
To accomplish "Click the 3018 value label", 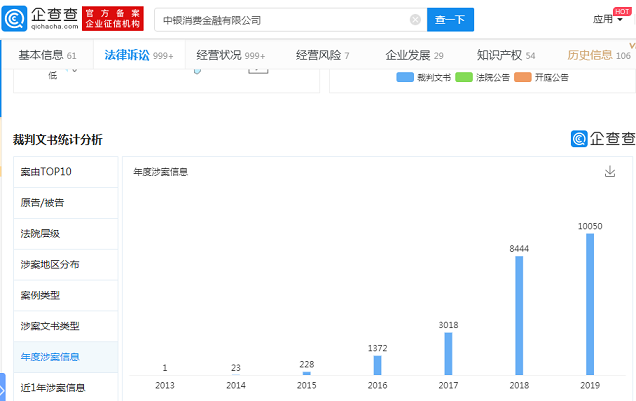I will [448, 325].
